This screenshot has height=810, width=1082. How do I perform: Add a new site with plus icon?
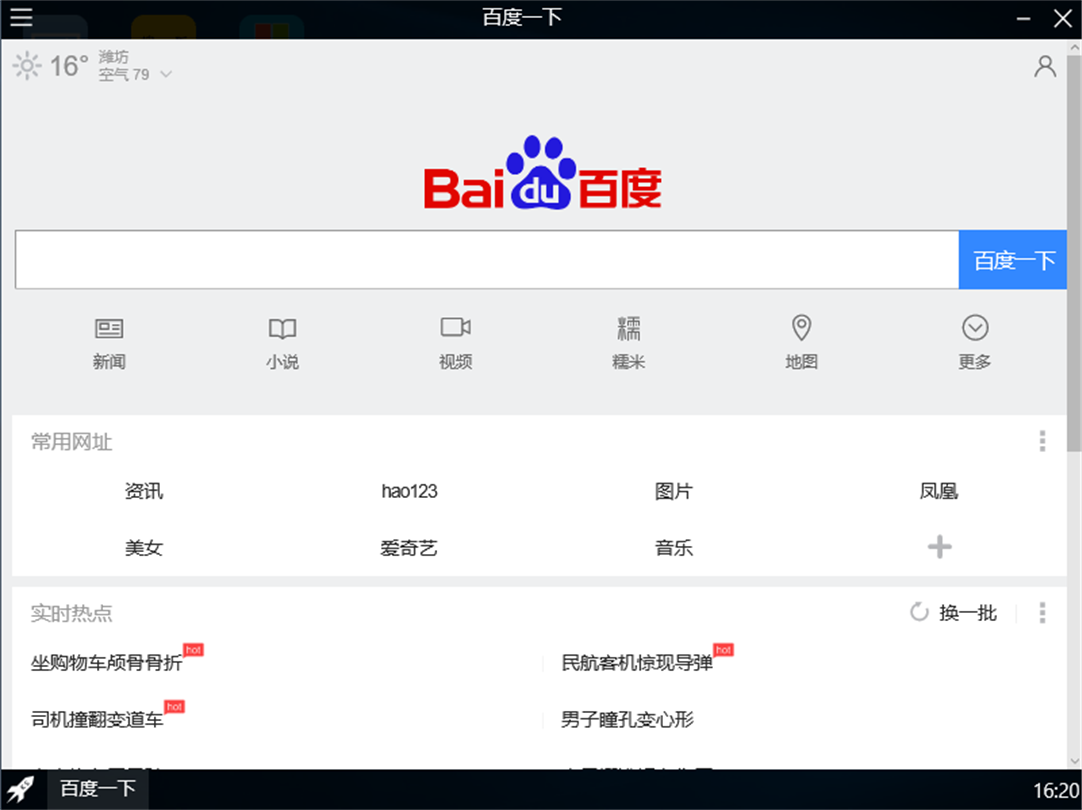(939, 547)
